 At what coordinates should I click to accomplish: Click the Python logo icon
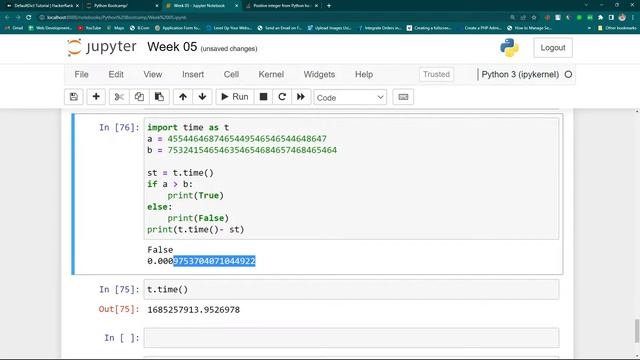coord(509,47)
